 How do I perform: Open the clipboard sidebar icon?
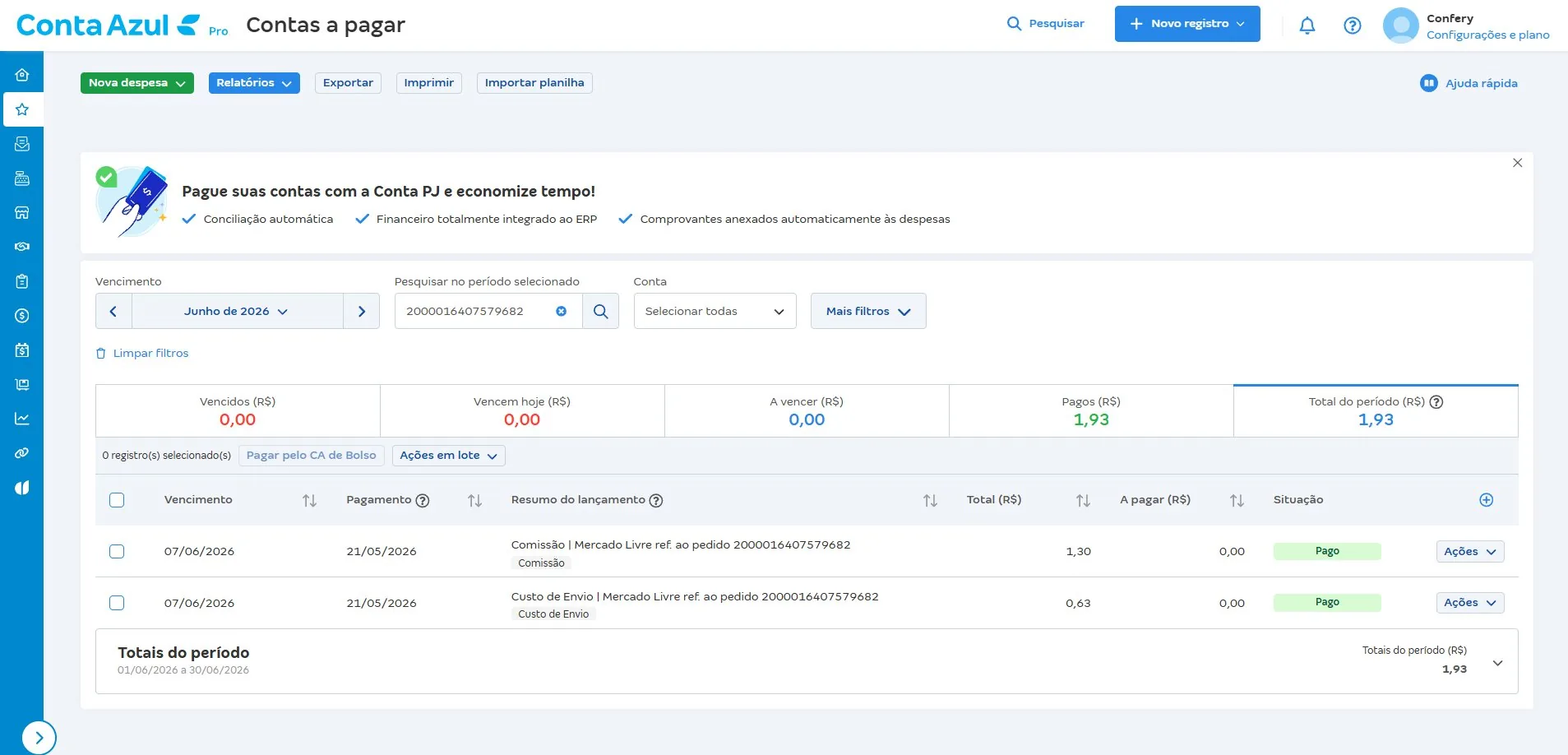click(x=22, y=281)
